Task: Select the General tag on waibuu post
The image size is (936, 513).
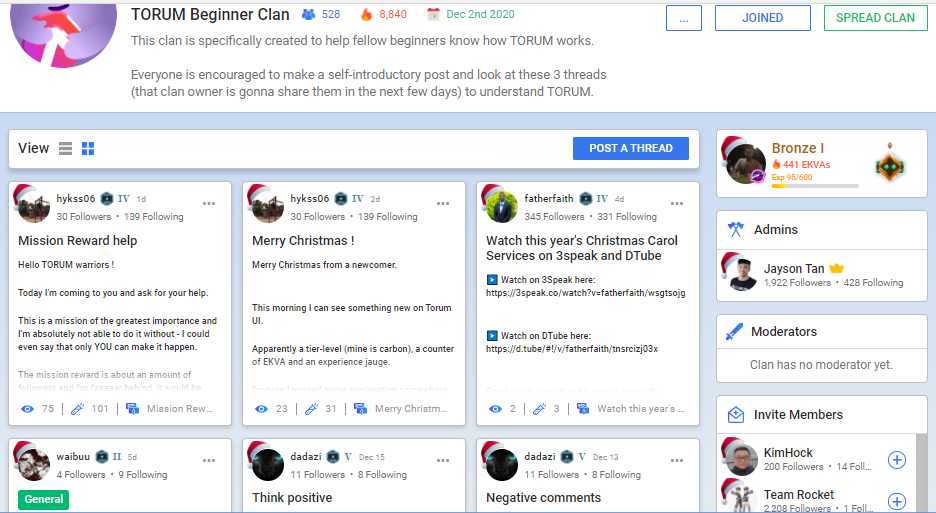Action: (44, 499)
